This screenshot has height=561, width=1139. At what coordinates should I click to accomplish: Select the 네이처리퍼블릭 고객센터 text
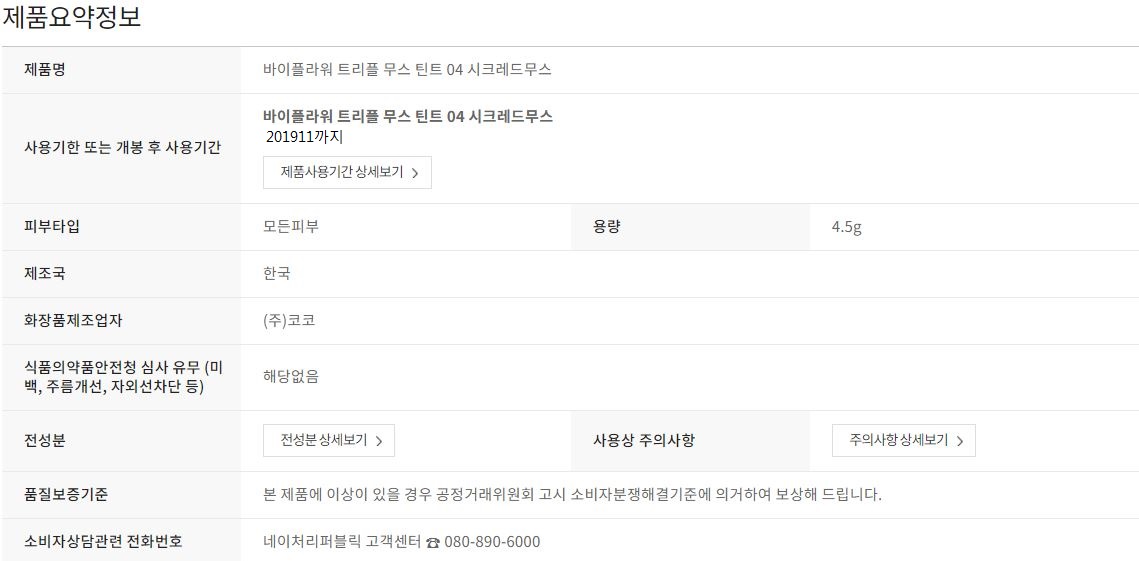click(x=340, y=542)
